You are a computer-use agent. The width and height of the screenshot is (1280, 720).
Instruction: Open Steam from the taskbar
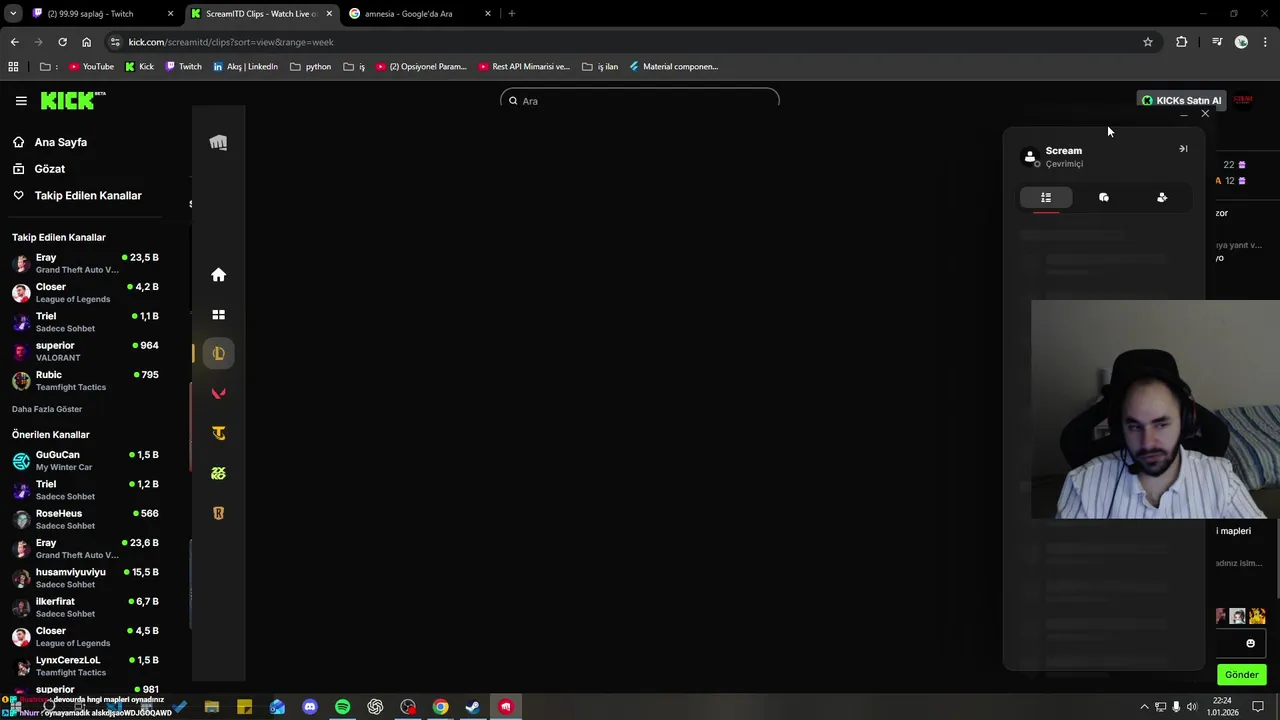[473, 707]
